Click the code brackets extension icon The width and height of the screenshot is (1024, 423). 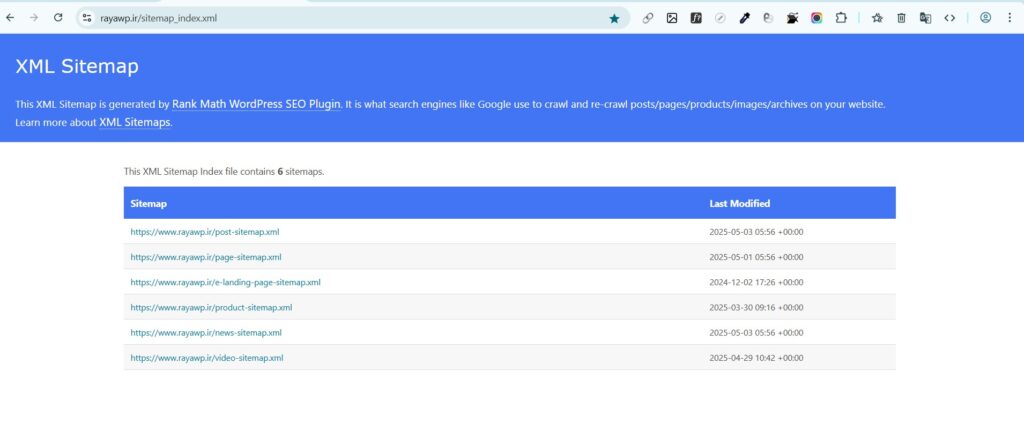tap(950, 18)
